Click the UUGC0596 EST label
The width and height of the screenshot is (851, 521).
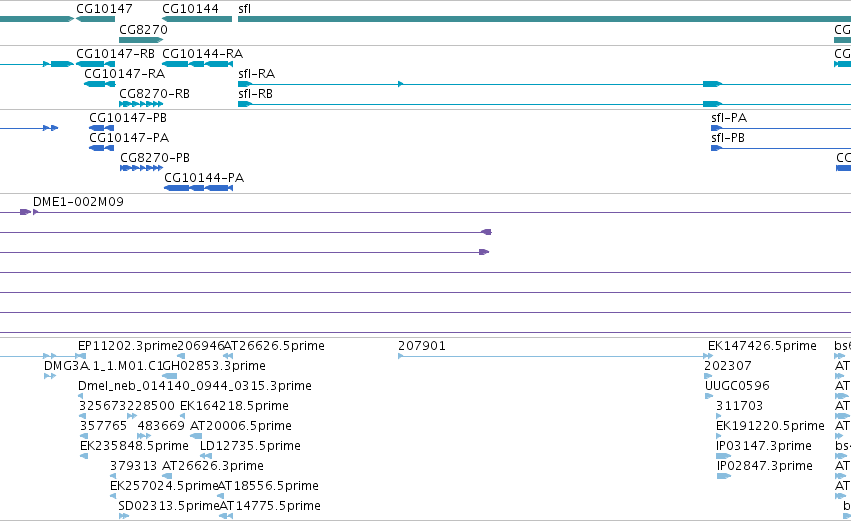737,386
